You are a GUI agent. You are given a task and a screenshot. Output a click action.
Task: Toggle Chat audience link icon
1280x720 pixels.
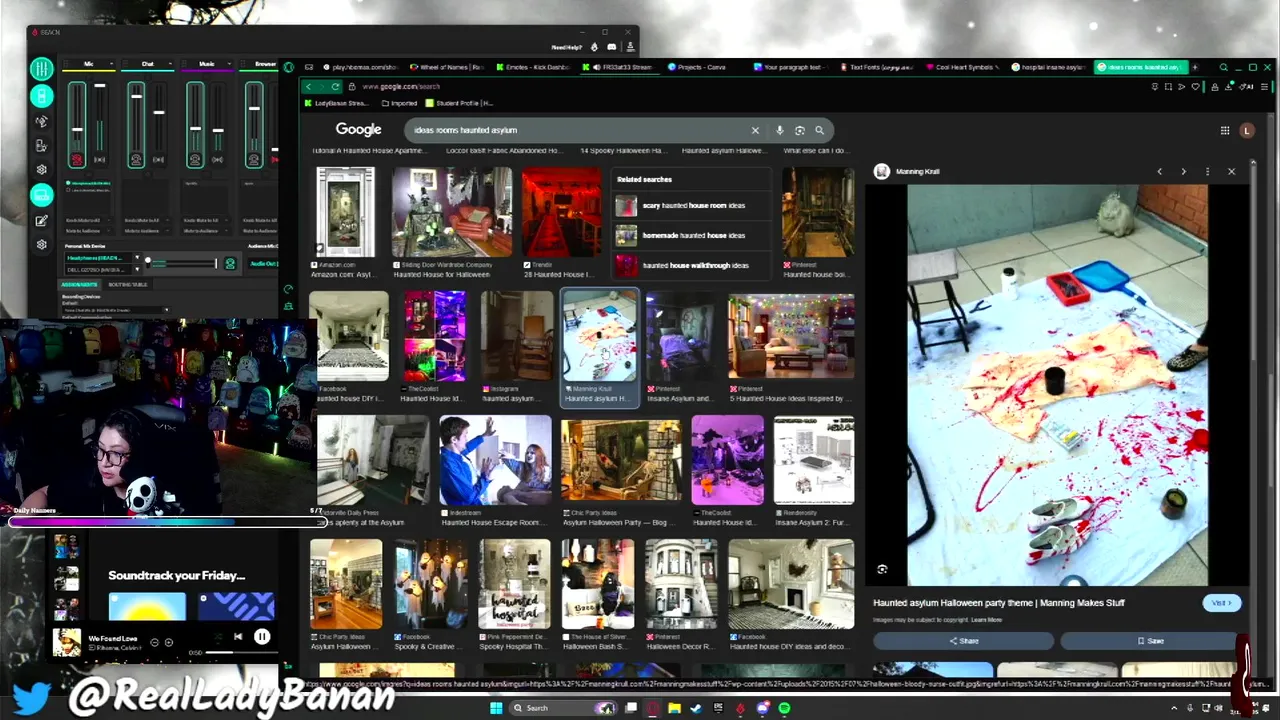(158, 159)
